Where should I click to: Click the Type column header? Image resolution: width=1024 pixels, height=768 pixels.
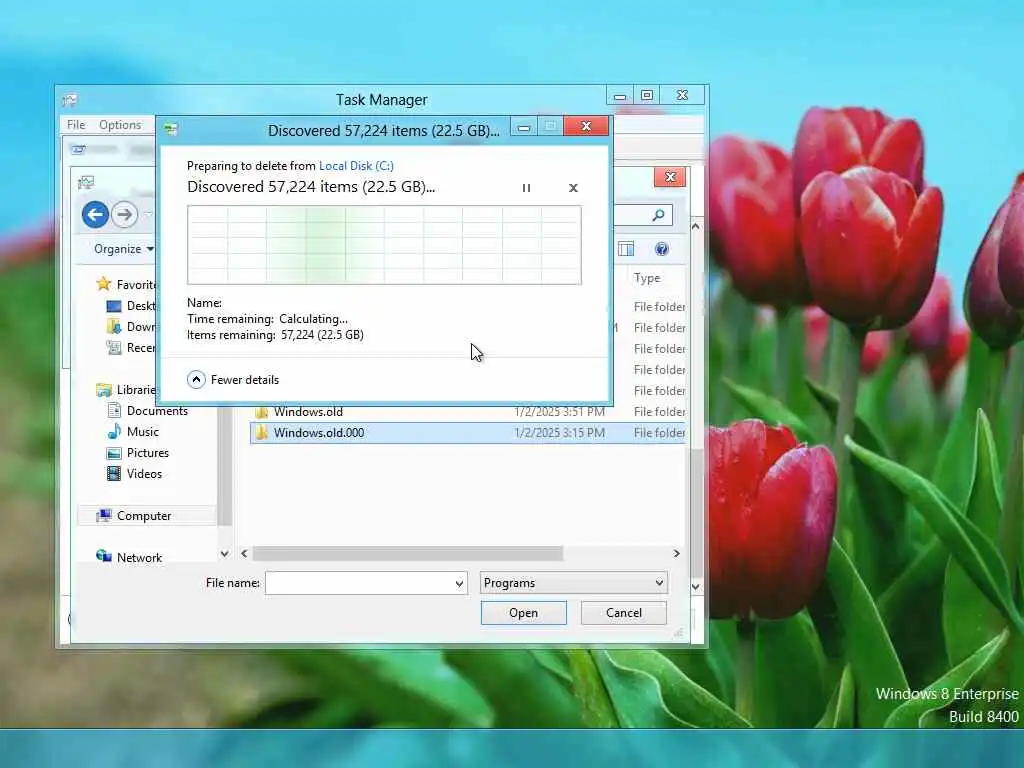click(x=647, y=278)
